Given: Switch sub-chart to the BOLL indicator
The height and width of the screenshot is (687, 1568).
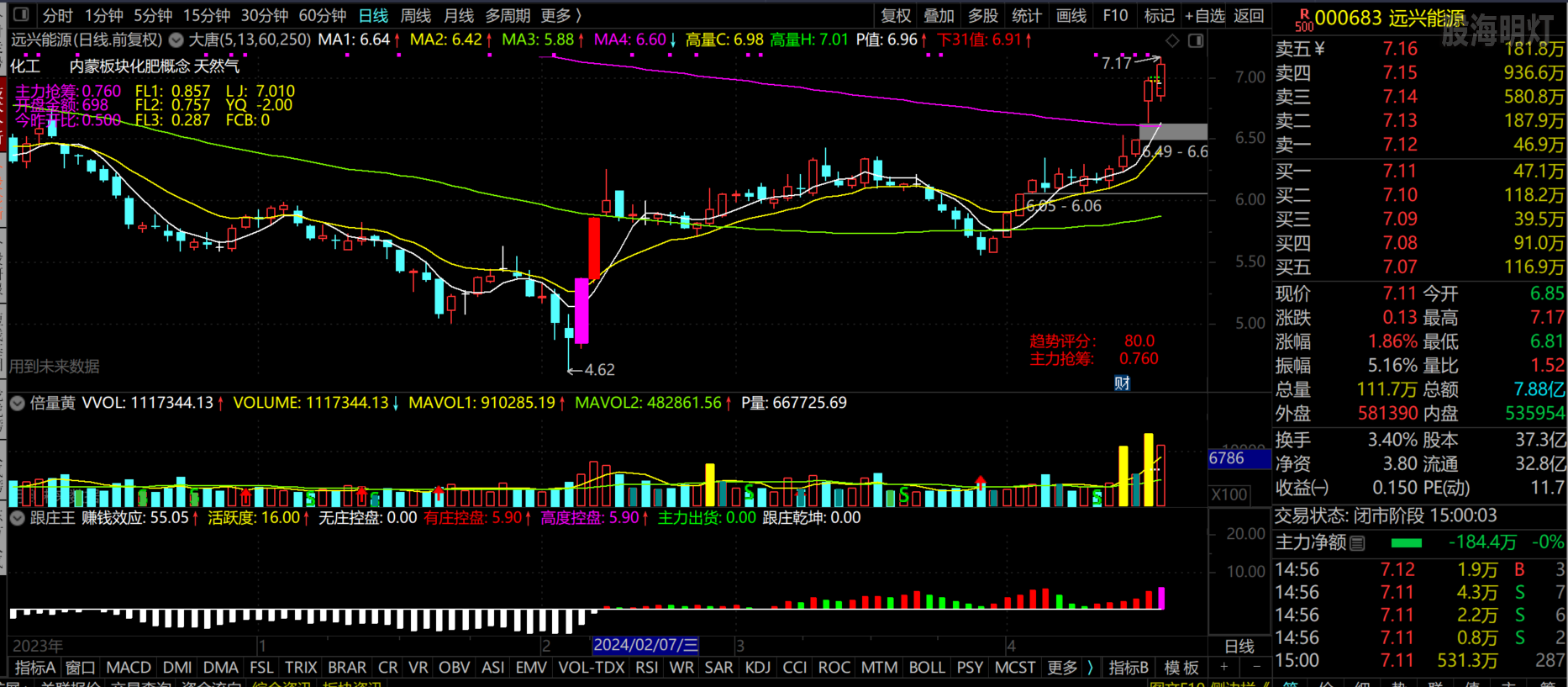Looking at the screenshot, I should point(927,668).
